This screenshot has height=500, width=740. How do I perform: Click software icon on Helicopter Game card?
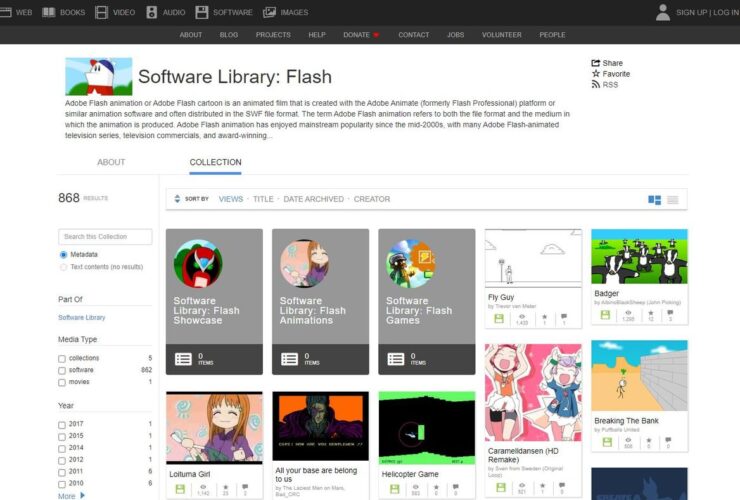tap(395, 489)
